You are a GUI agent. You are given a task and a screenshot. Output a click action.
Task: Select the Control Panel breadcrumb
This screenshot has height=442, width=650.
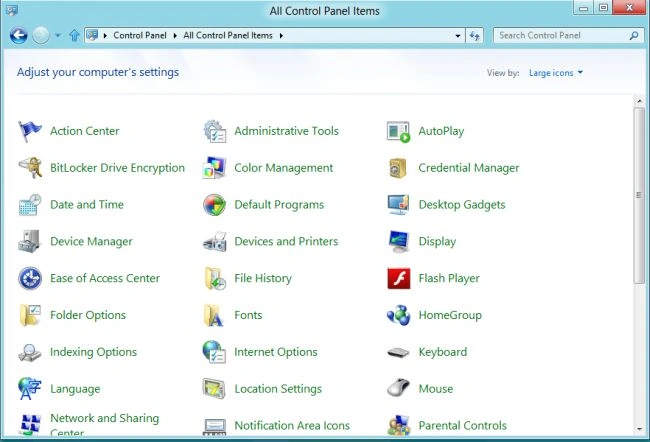(140, 36)
